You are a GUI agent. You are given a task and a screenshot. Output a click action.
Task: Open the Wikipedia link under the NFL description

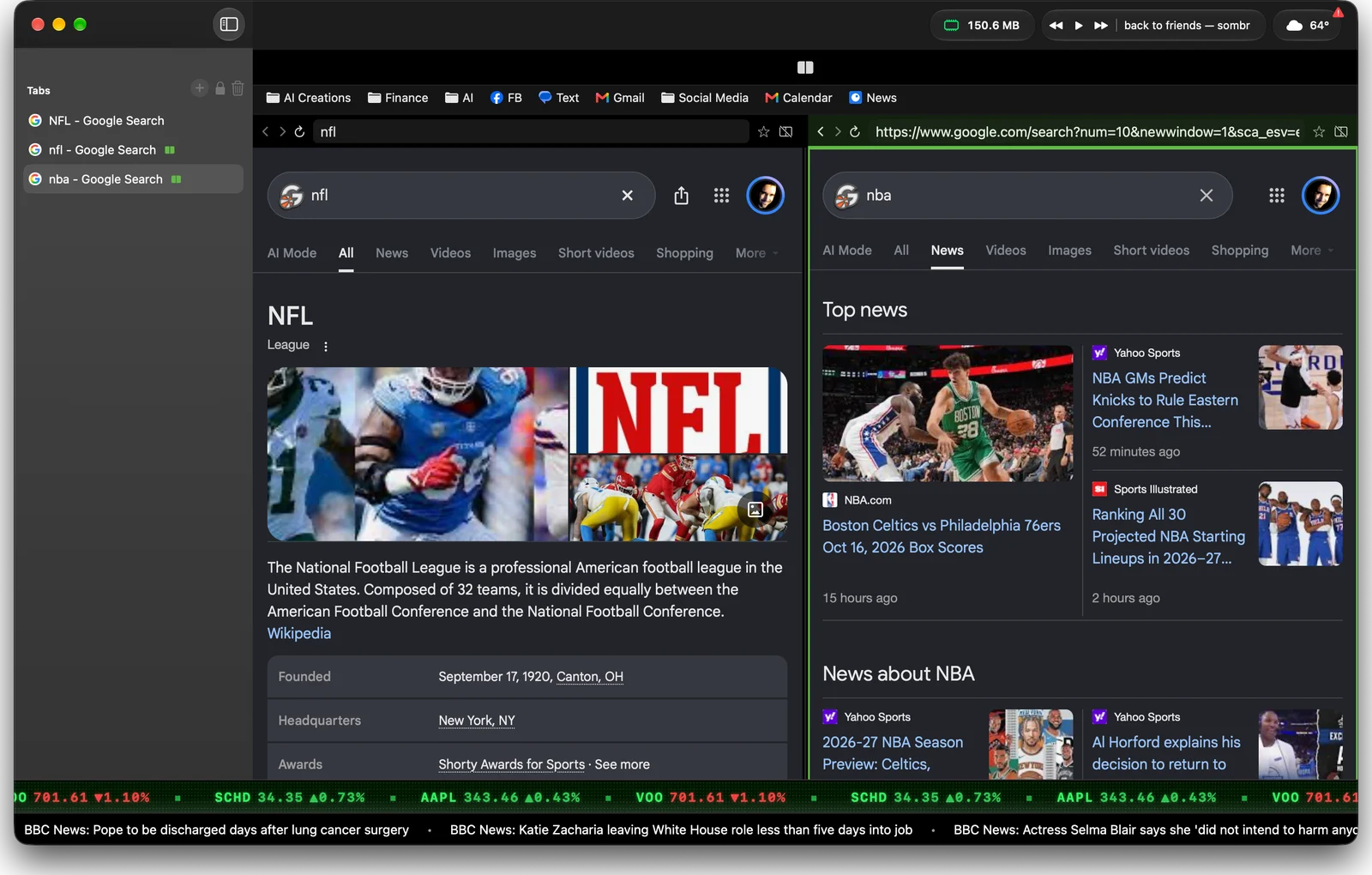[299, 633]
